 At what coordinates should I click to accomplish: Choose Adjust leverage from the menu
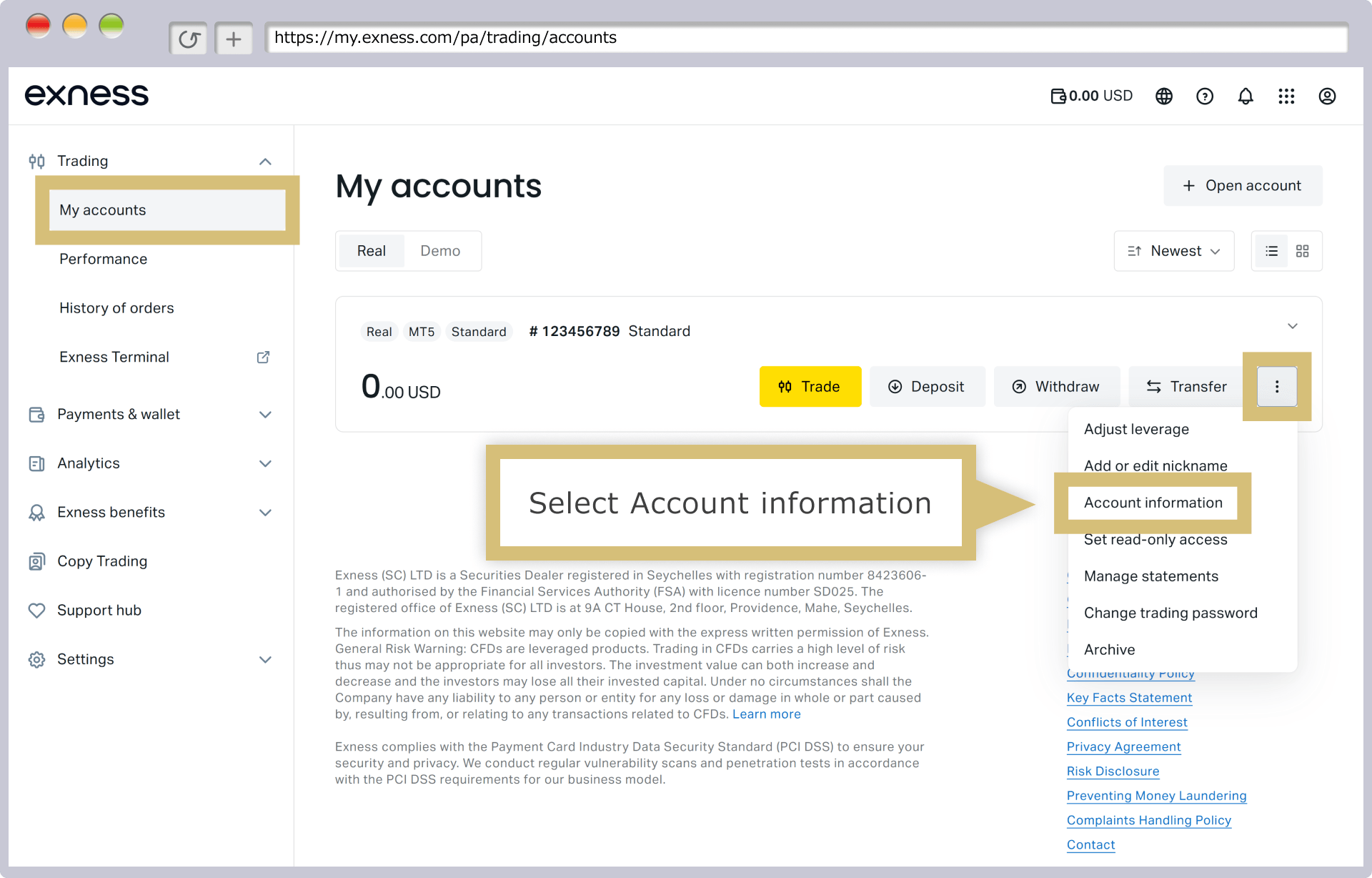1136,429
